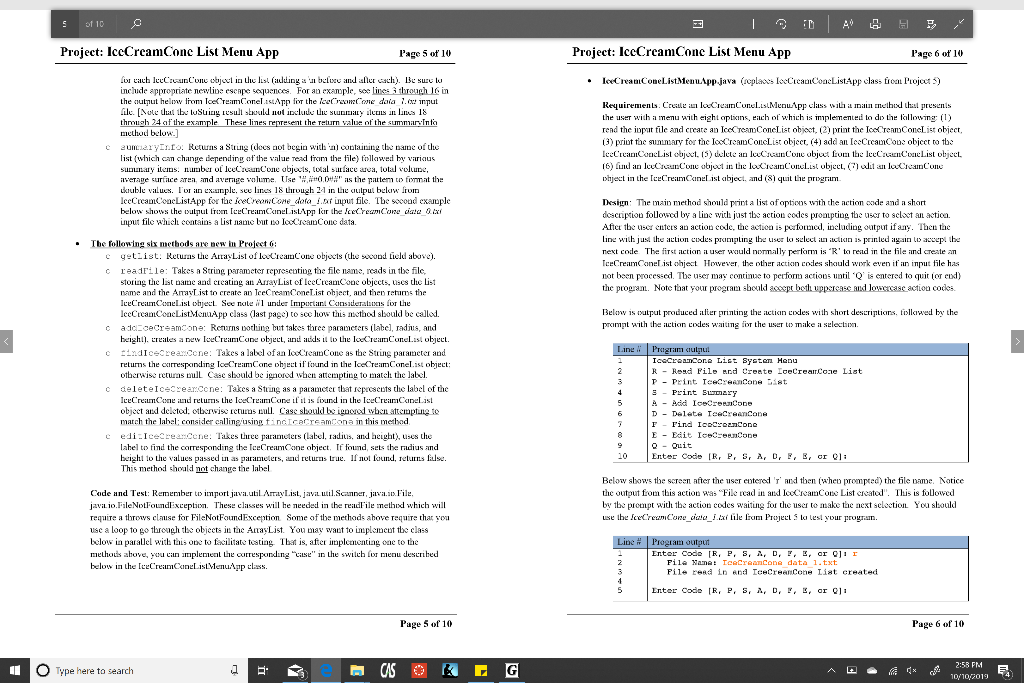This screenshot has height=683, width=1024.
Task: Open the clock showing 2:58 PM
Action: point(969,671)
